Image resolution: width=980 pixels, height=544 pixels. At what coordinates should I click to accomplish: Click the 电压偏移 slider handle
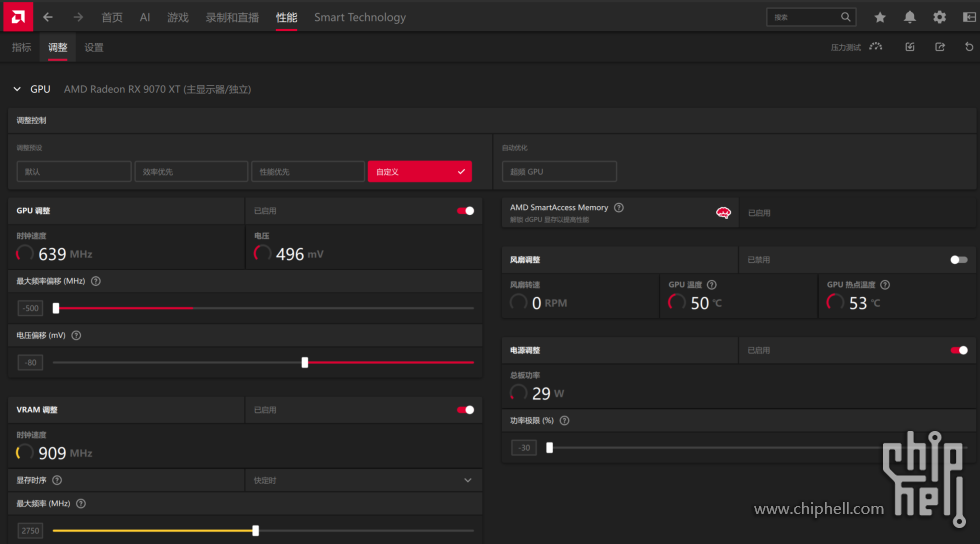[305, 363]
